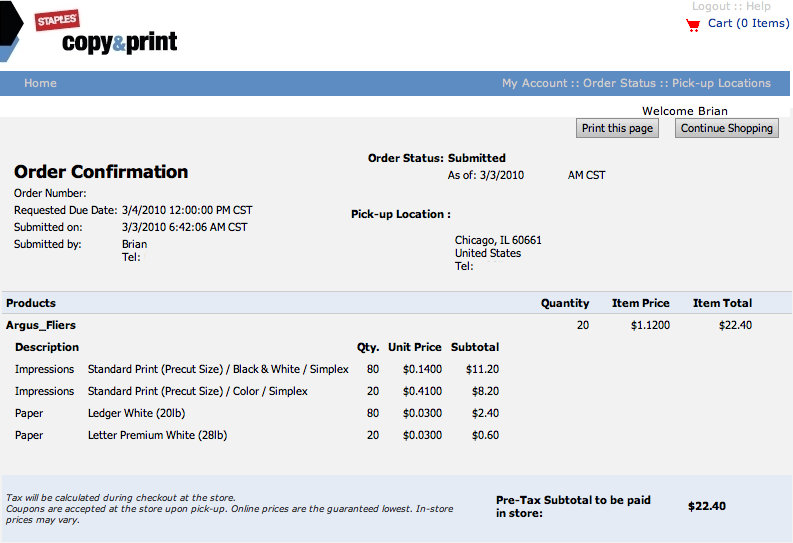
Task: Click the Chicago, IL 60661 address line
Action: click(498, 240)
